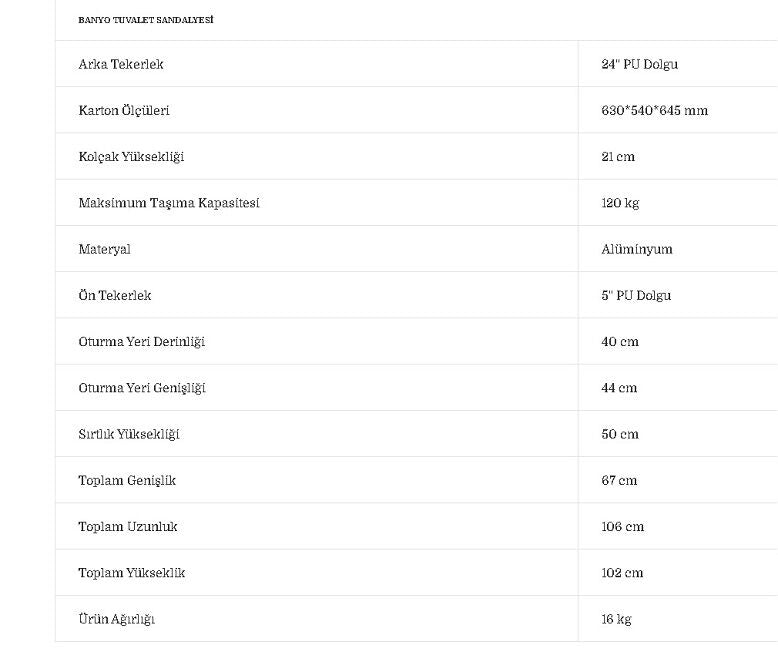
Task: Click the Alüminyum material value
Action: tap(637, 249)
